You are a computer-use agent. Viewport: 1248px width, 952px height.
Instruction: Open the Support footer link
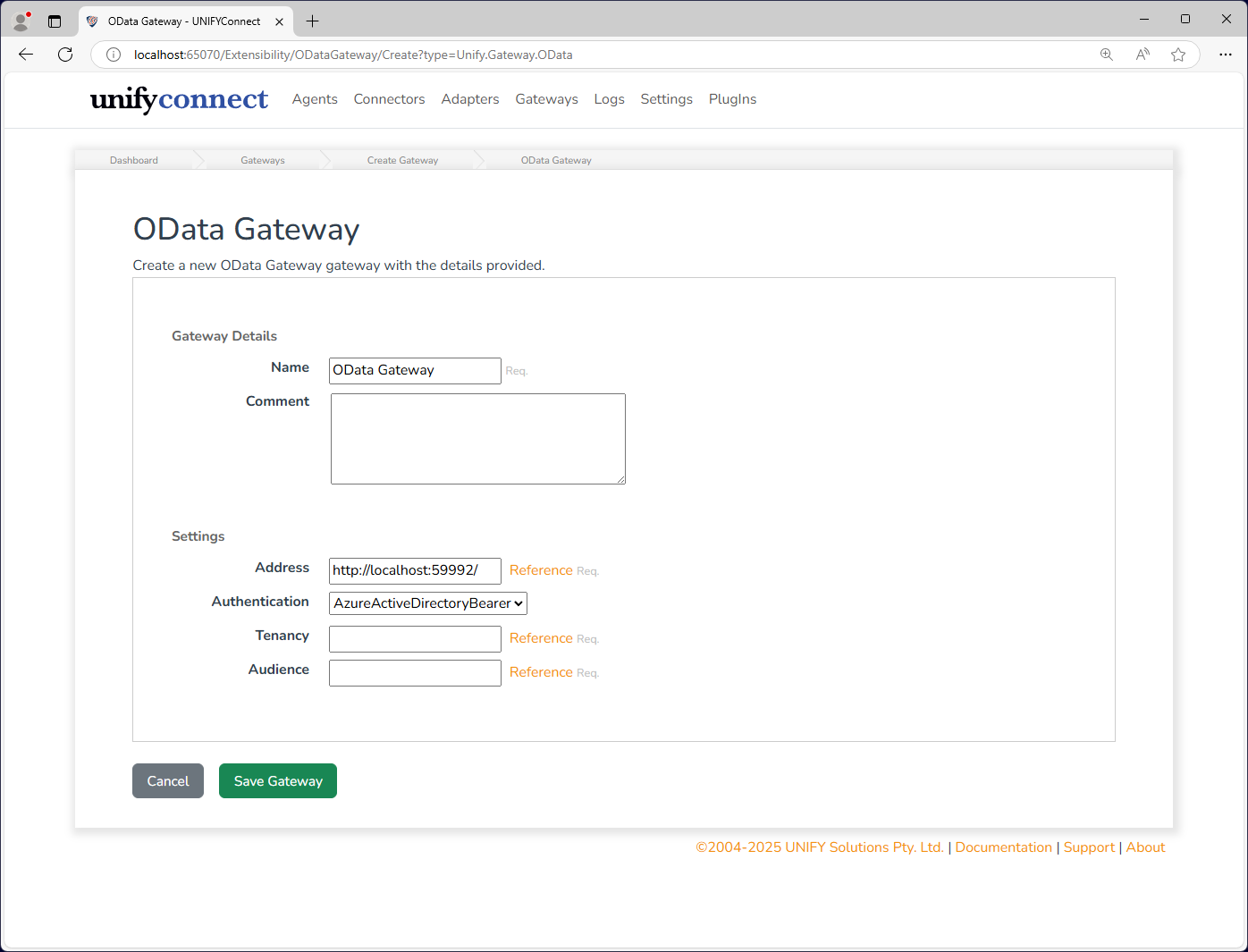click(1089, 847)
